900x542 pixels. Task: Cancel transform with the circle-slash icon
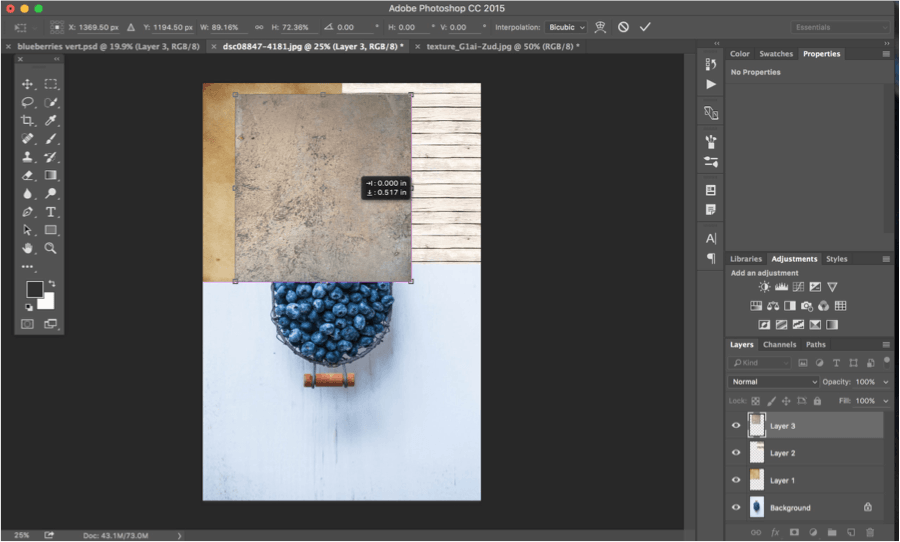pos(623,27)
